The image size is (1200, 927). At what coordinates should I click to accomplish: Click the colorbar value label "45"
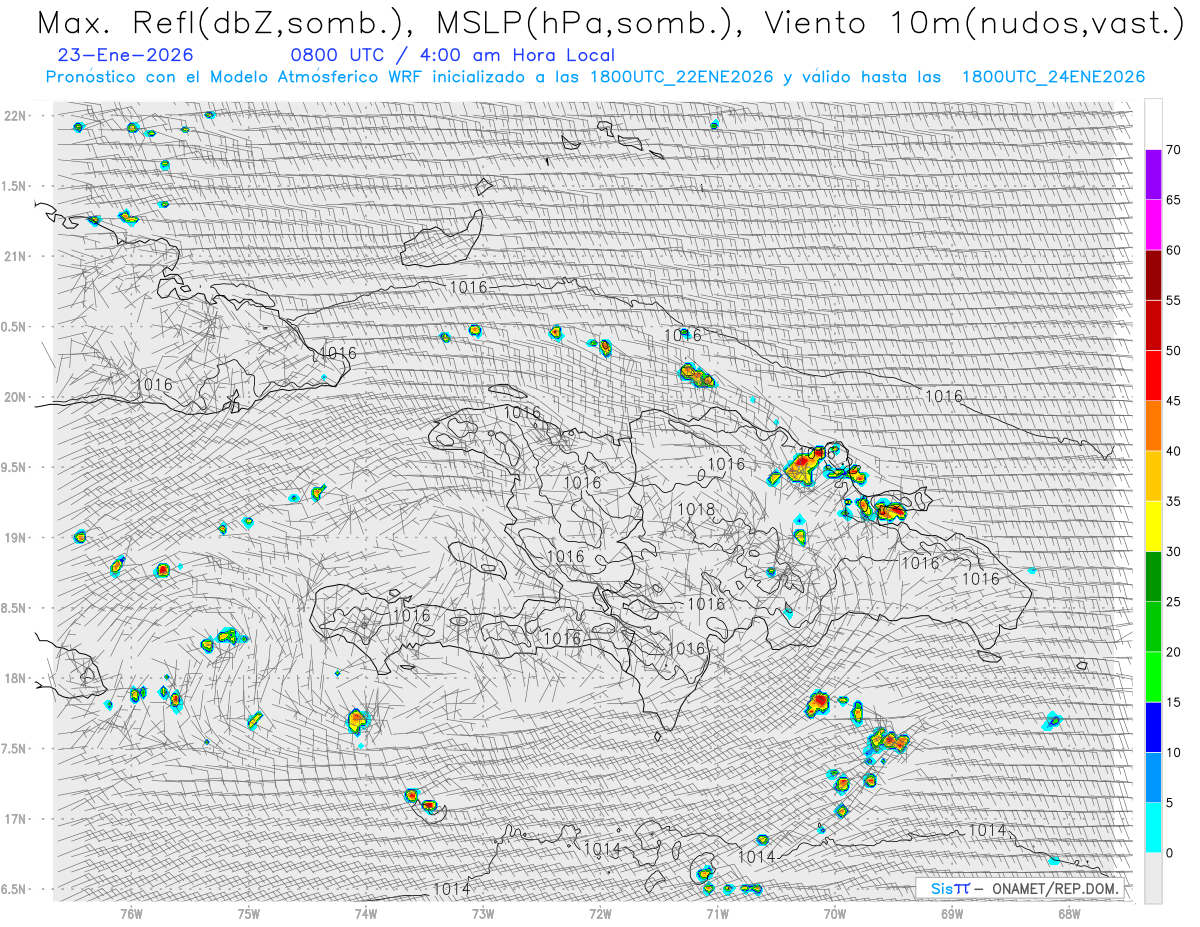(1173, 401)
